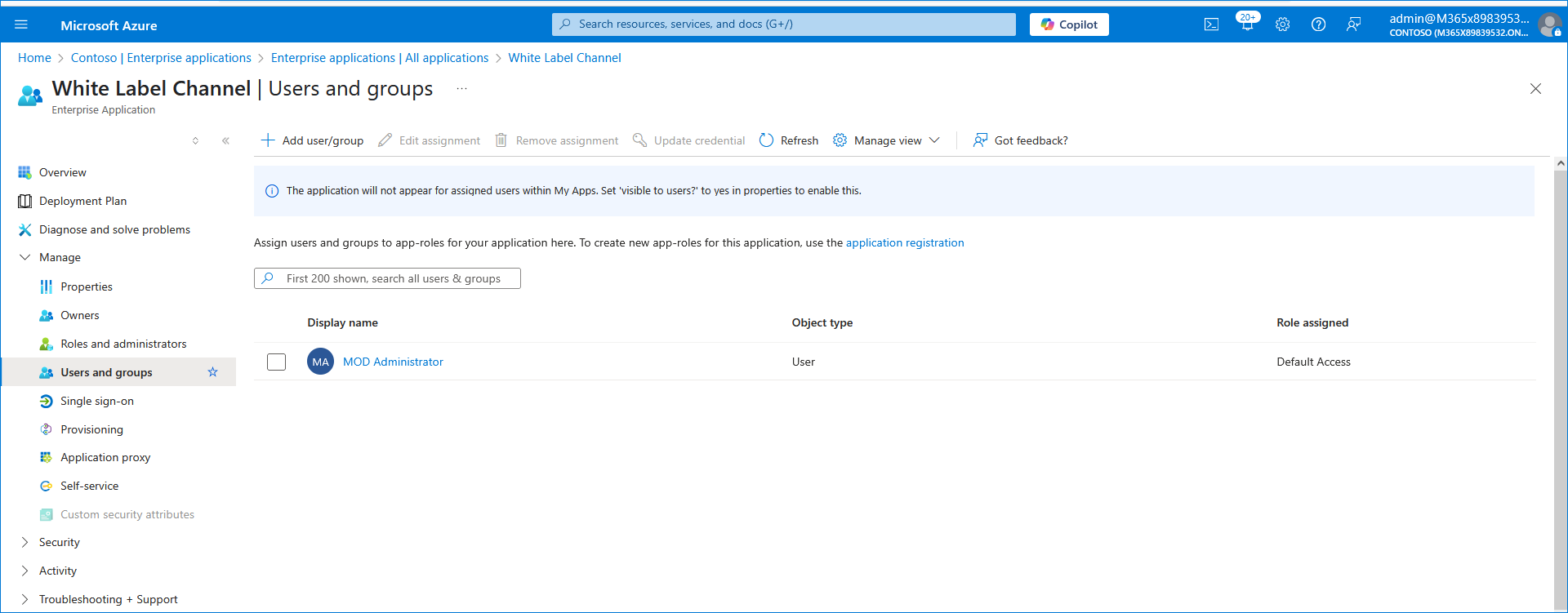This screenshot has height=613, width=1568.
Task: Go to Home breadcrumb
Action: pyautogui.click(x=34, y=58)
